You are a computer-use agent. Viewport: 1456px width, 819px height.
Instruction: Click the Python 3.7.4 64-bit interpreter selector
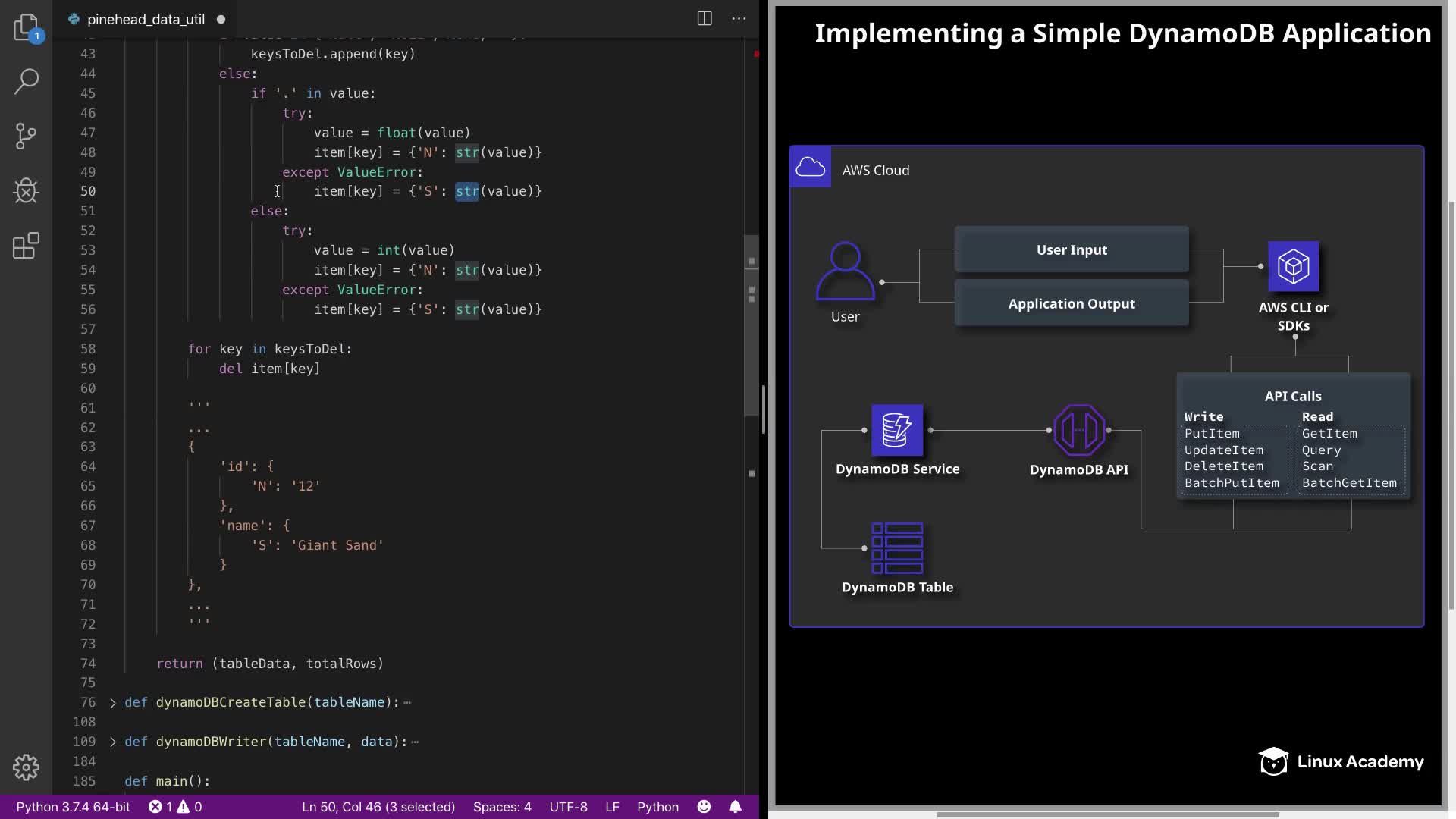click(x=73, y=807)
